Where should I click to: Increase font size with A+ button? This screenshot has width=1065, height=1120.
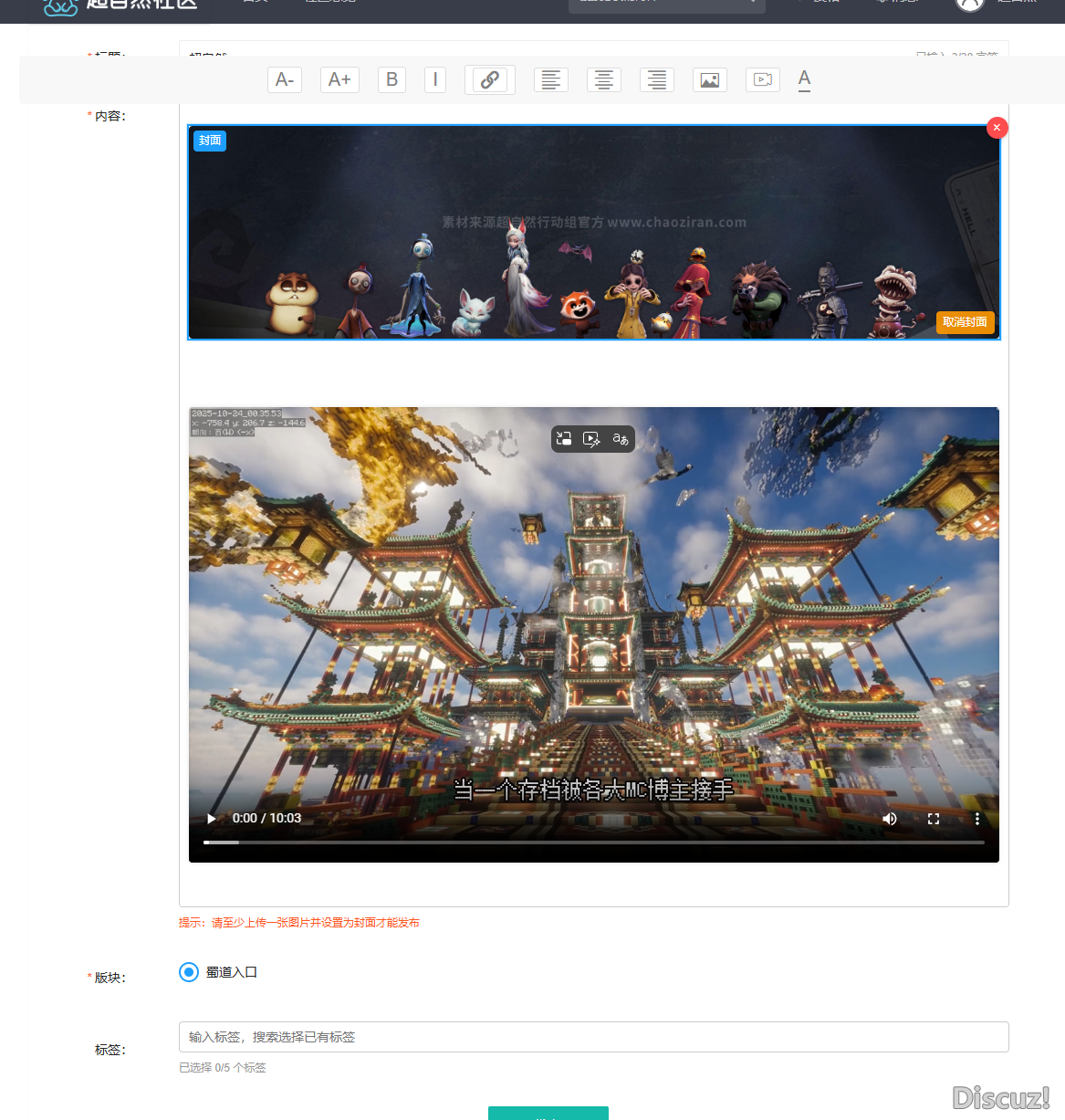(339, 80)
